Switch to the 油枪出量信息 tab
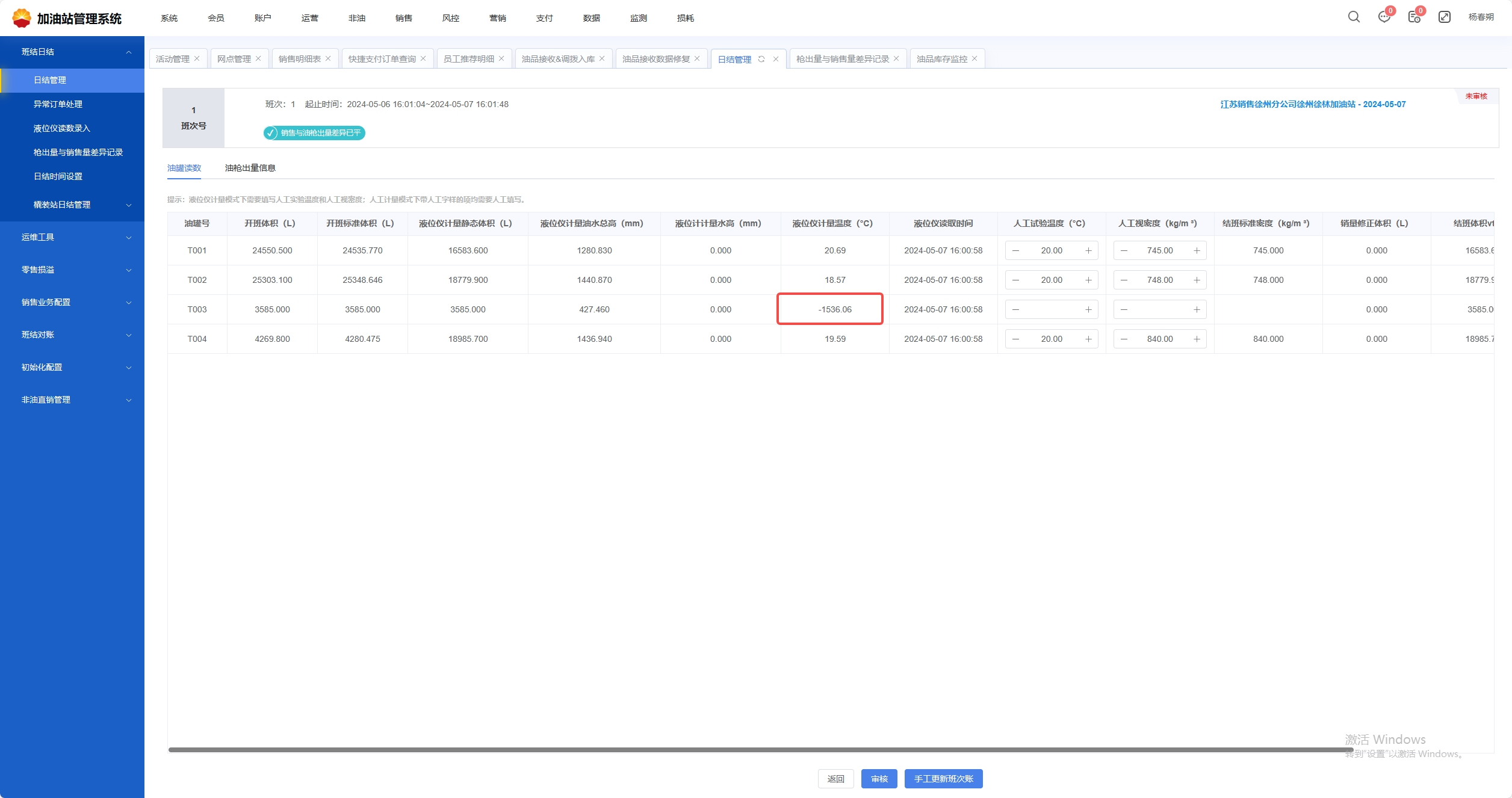Image resolution: width=1512 pixels, height=798 pixels. [250, 168]
